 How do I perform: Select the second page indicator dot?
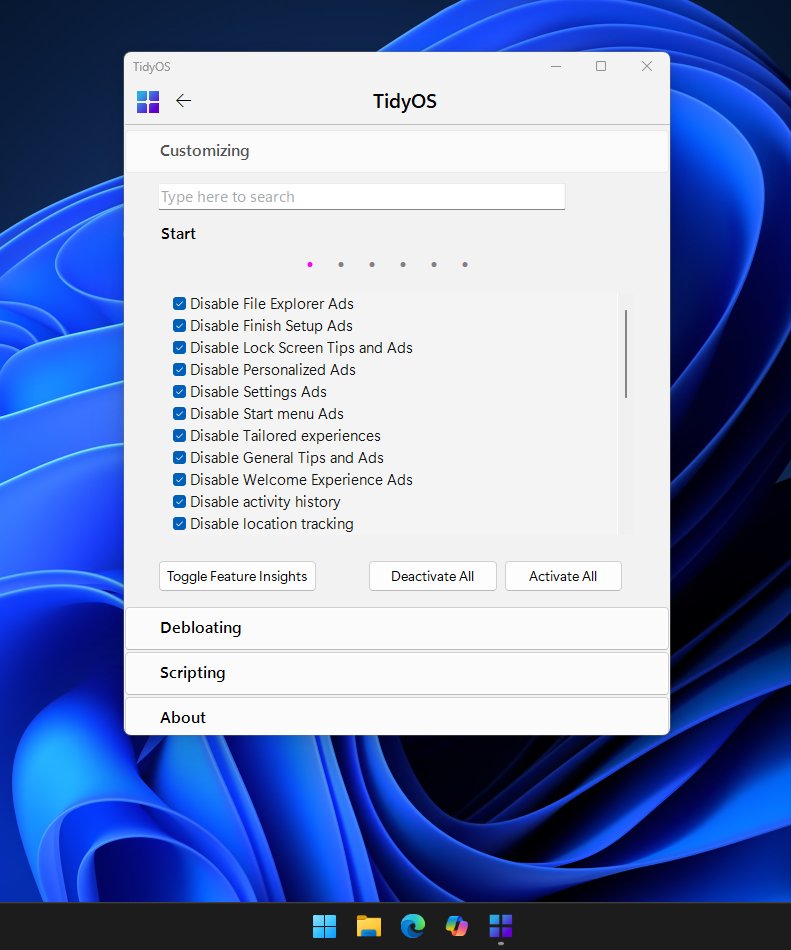point(341,265)
